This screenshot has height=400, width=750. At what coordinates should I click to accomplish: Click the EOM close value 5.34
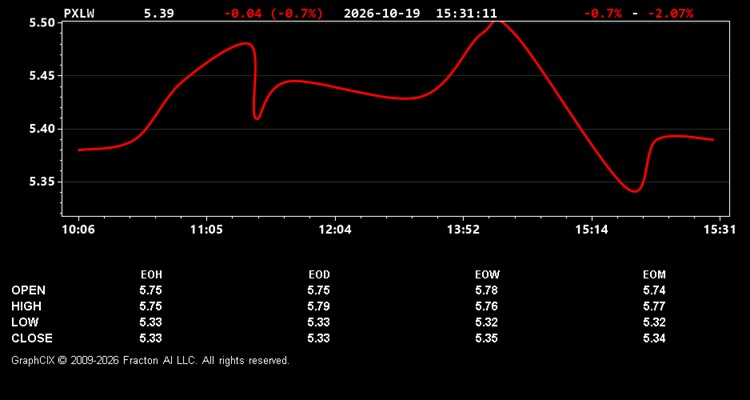click(x=654, y=338)
